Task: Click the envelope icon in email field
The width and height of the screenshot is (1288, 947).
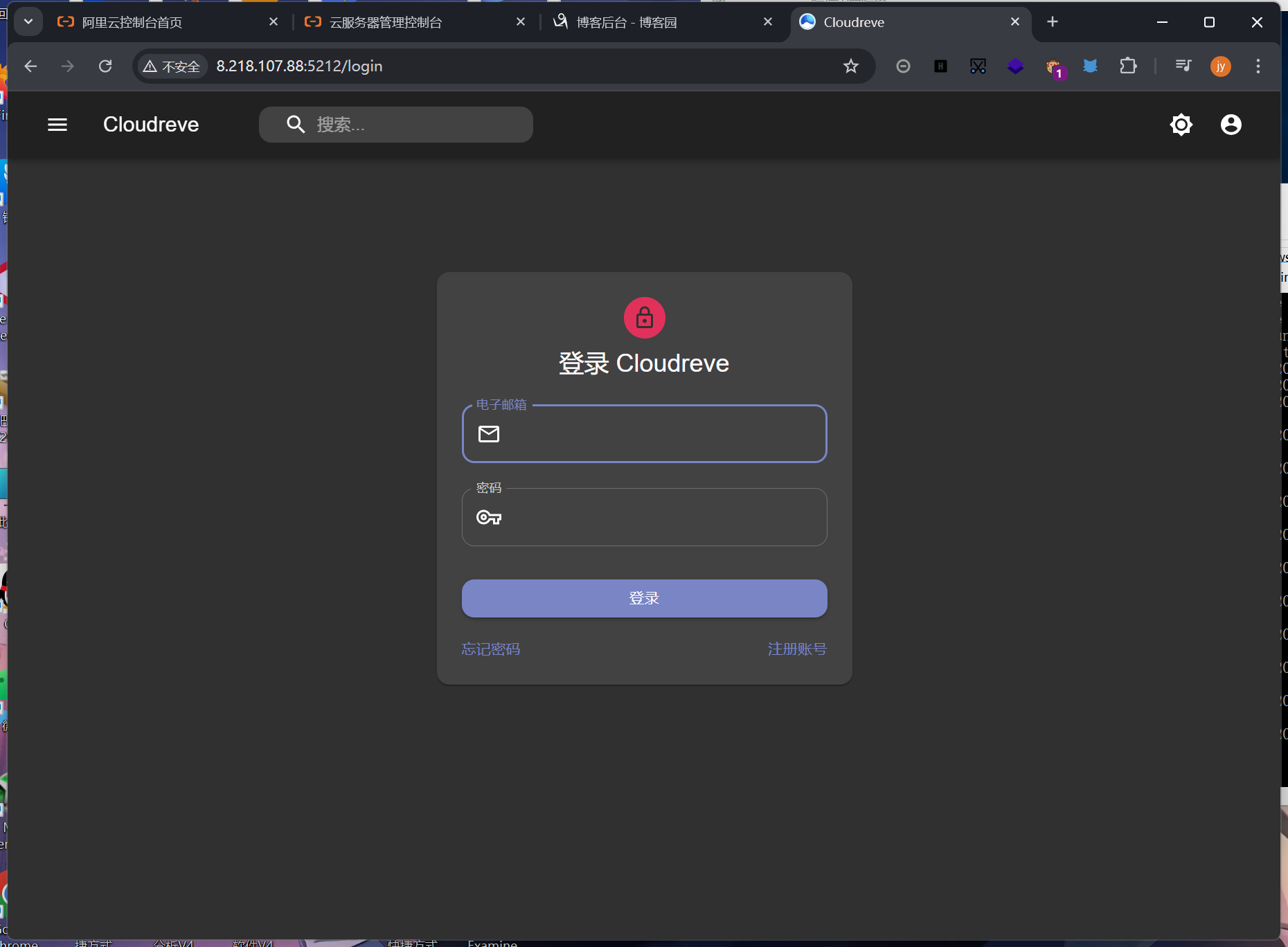Action: coord(489,434)
